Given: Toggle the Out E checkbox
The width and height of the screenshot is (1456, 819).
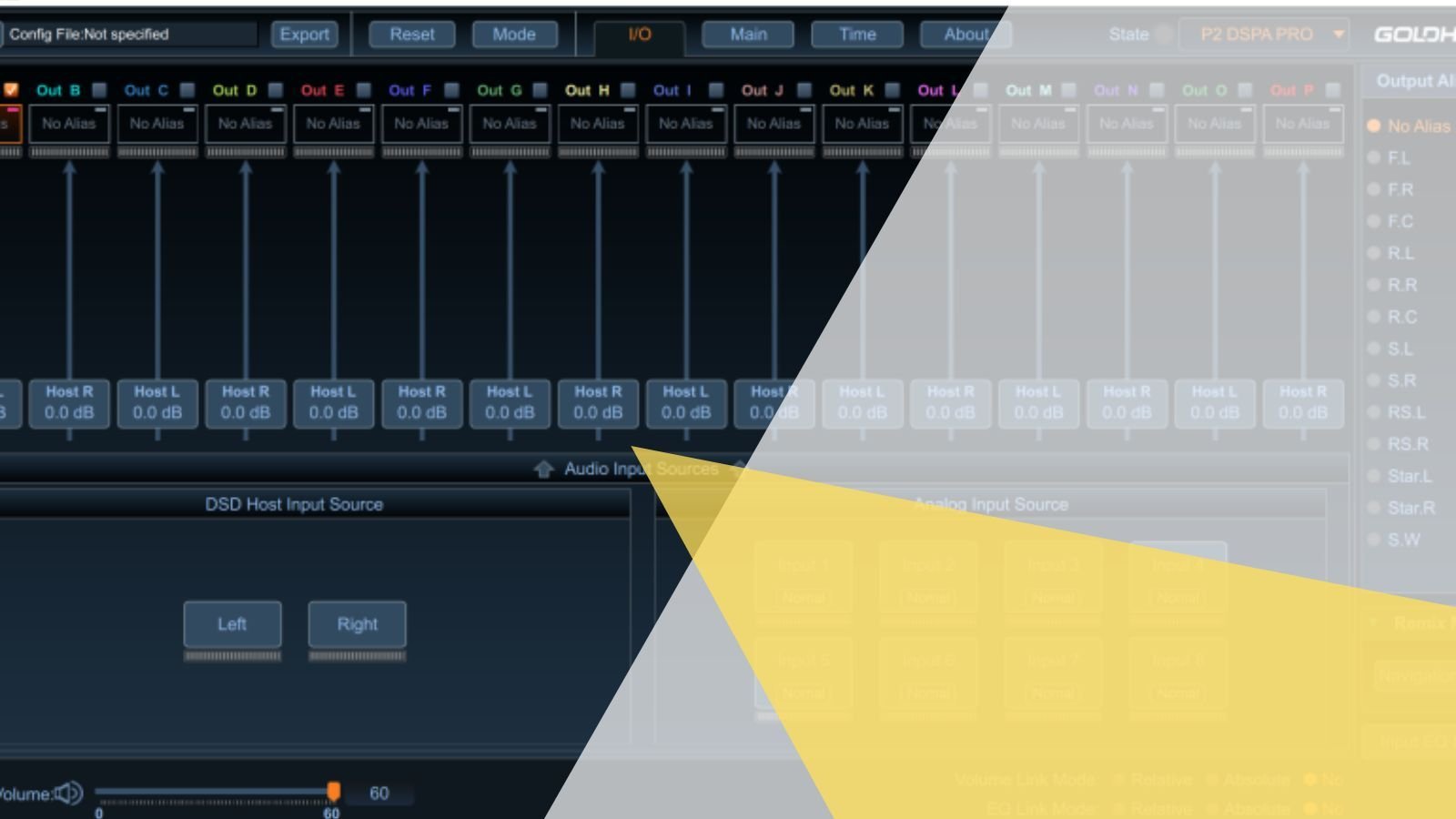Looking at the screenshot, I should [364, 90].
